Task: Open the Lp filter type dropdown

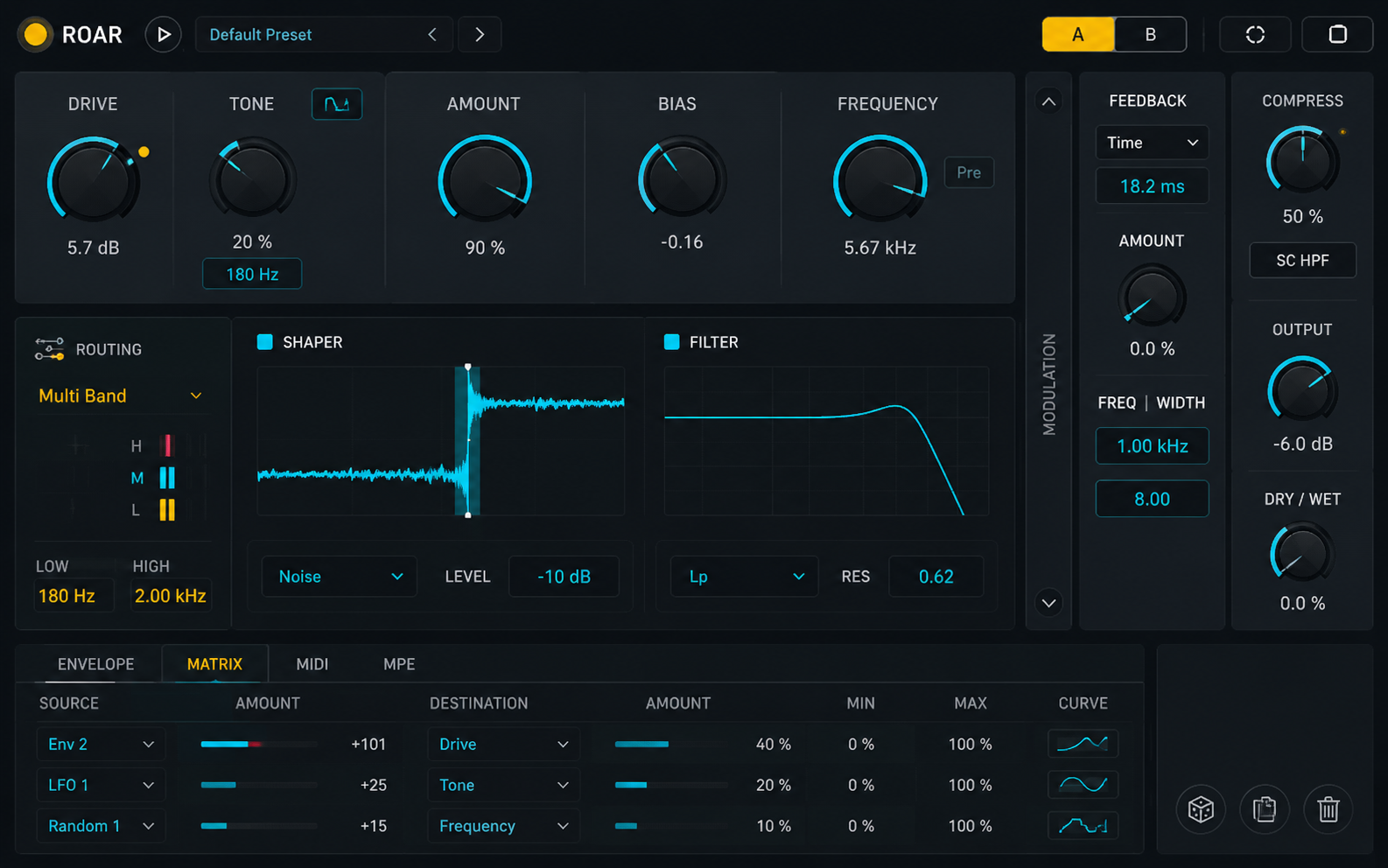Action: (745, 577)
